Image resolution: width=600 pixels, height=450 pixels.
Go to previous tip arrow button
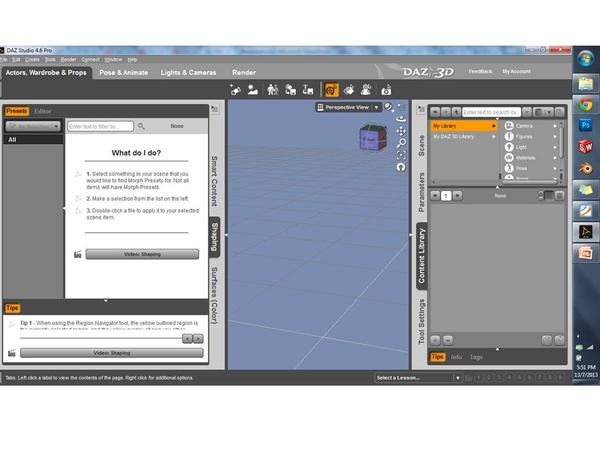[x=187, y=339]
